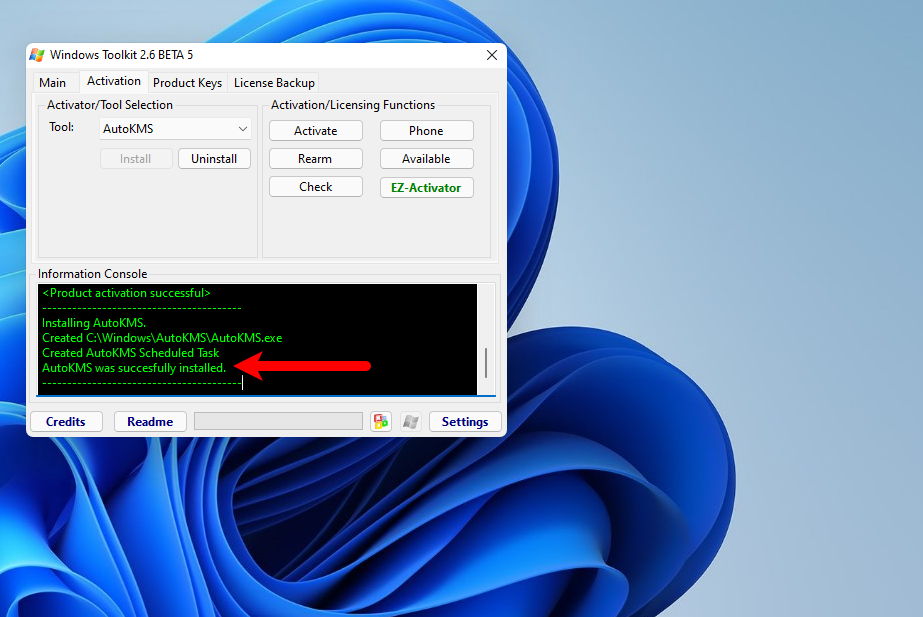
Task: Select the Activation tab
Action: (114, 82)
